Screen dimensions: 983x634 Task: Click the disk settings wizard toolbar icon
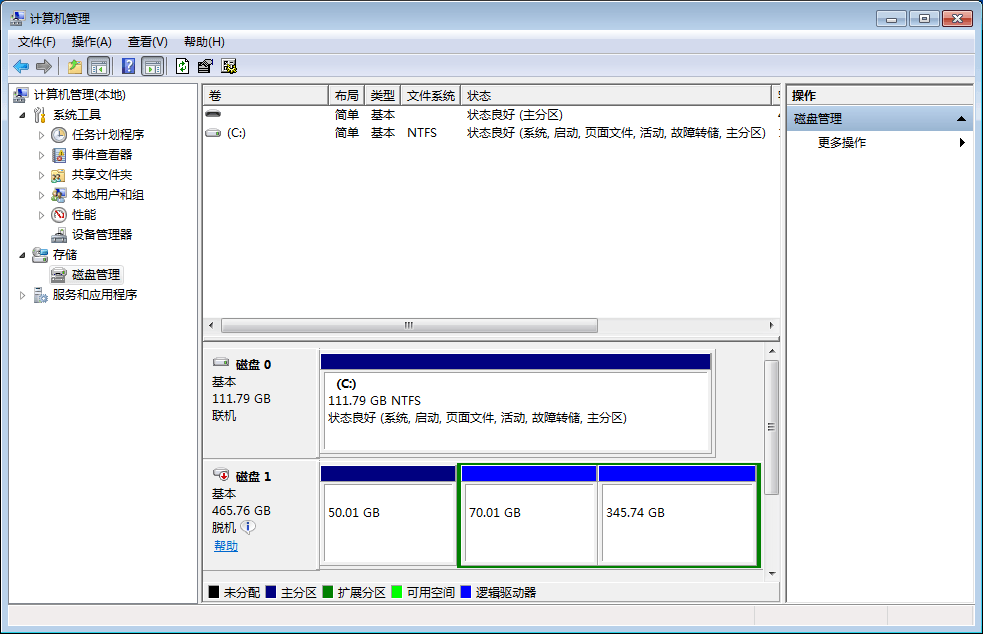[229, 66]
